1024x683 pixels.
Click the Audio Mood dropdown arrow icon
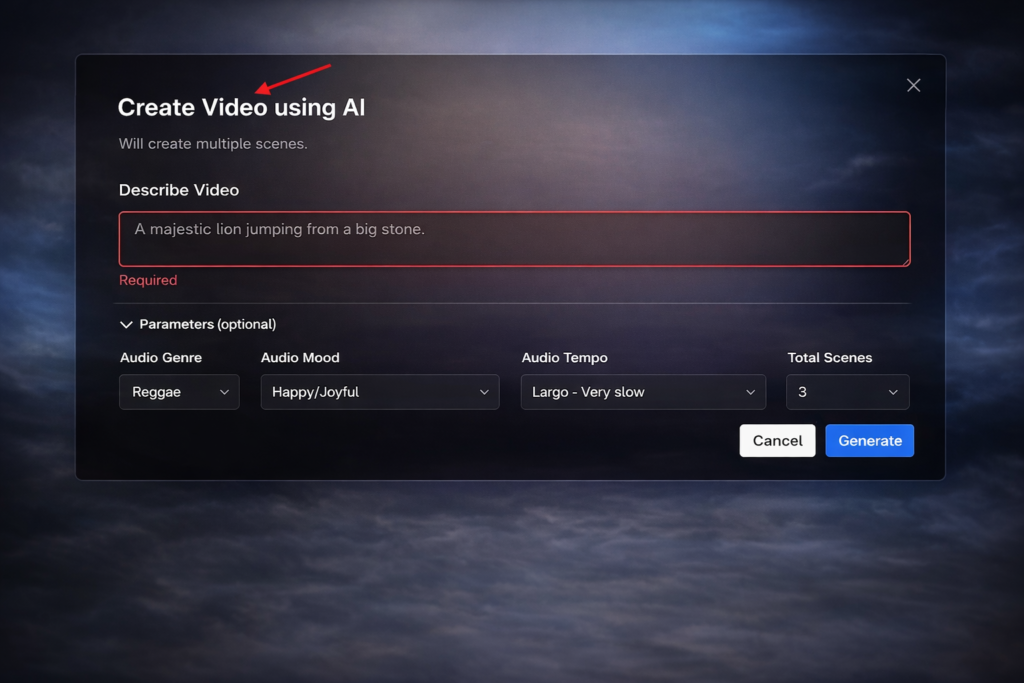pos(485,392)
